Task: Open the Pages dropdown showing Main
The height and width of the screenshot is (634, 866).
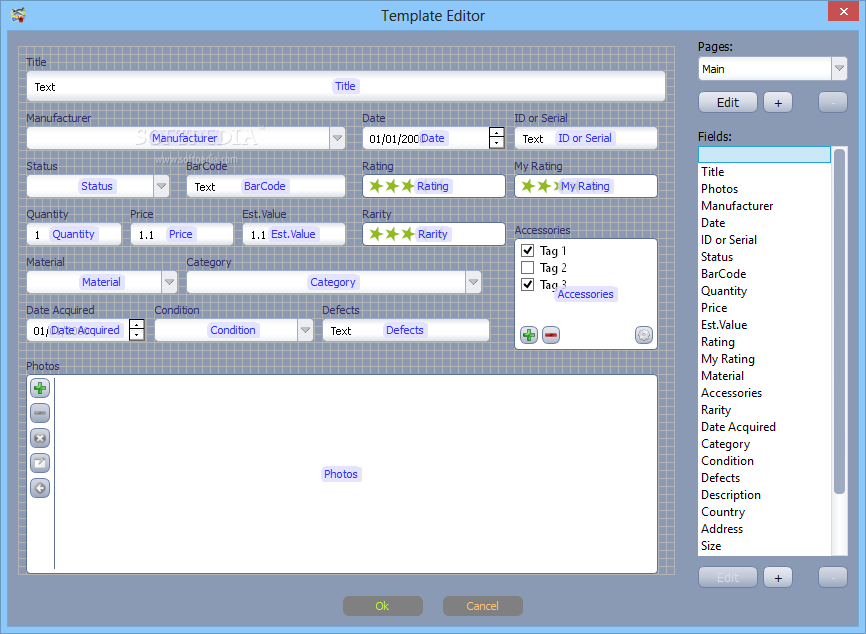Action: point(772,68)
